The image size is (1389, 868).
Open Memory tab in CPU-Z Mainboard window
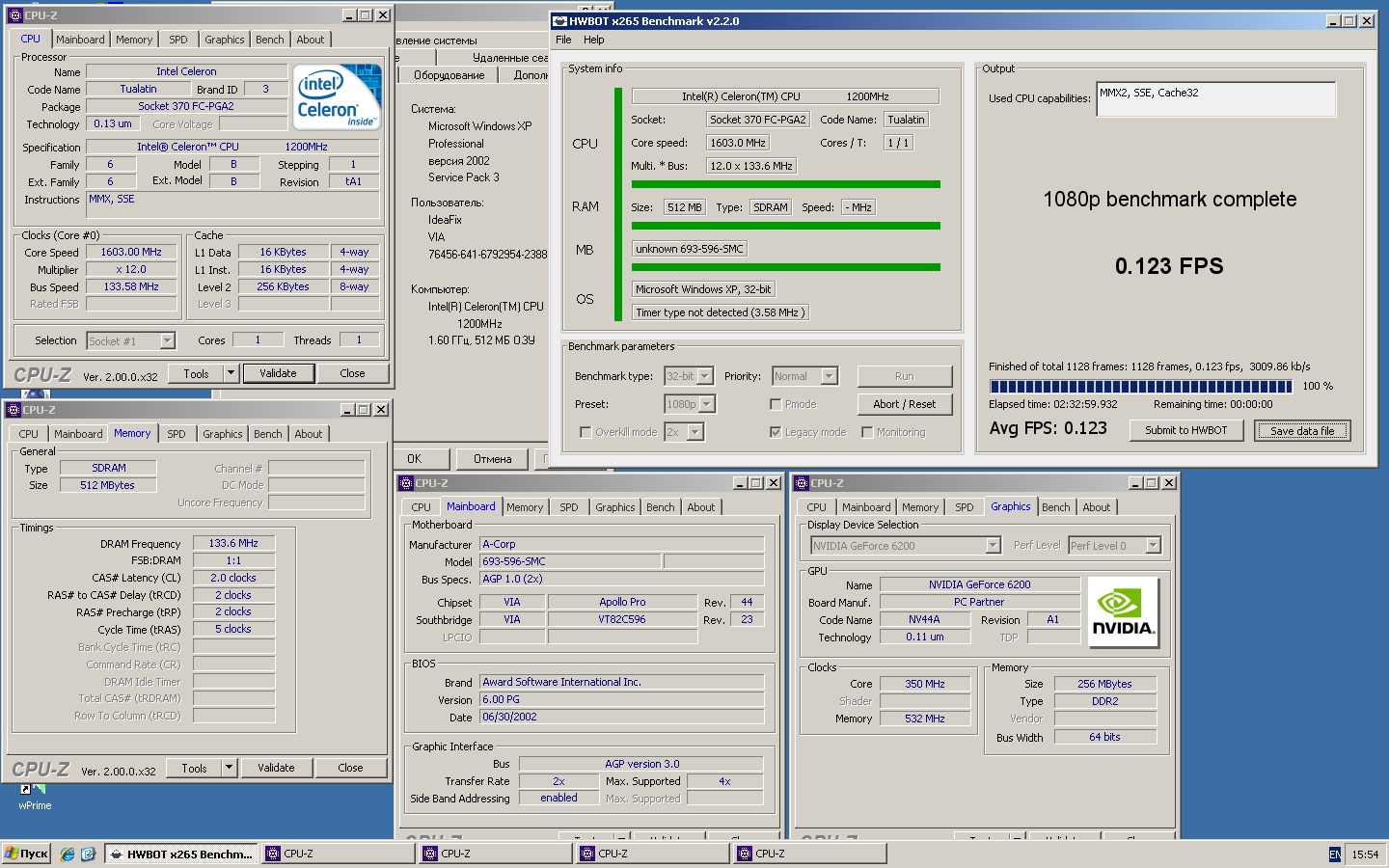[525, 507]
